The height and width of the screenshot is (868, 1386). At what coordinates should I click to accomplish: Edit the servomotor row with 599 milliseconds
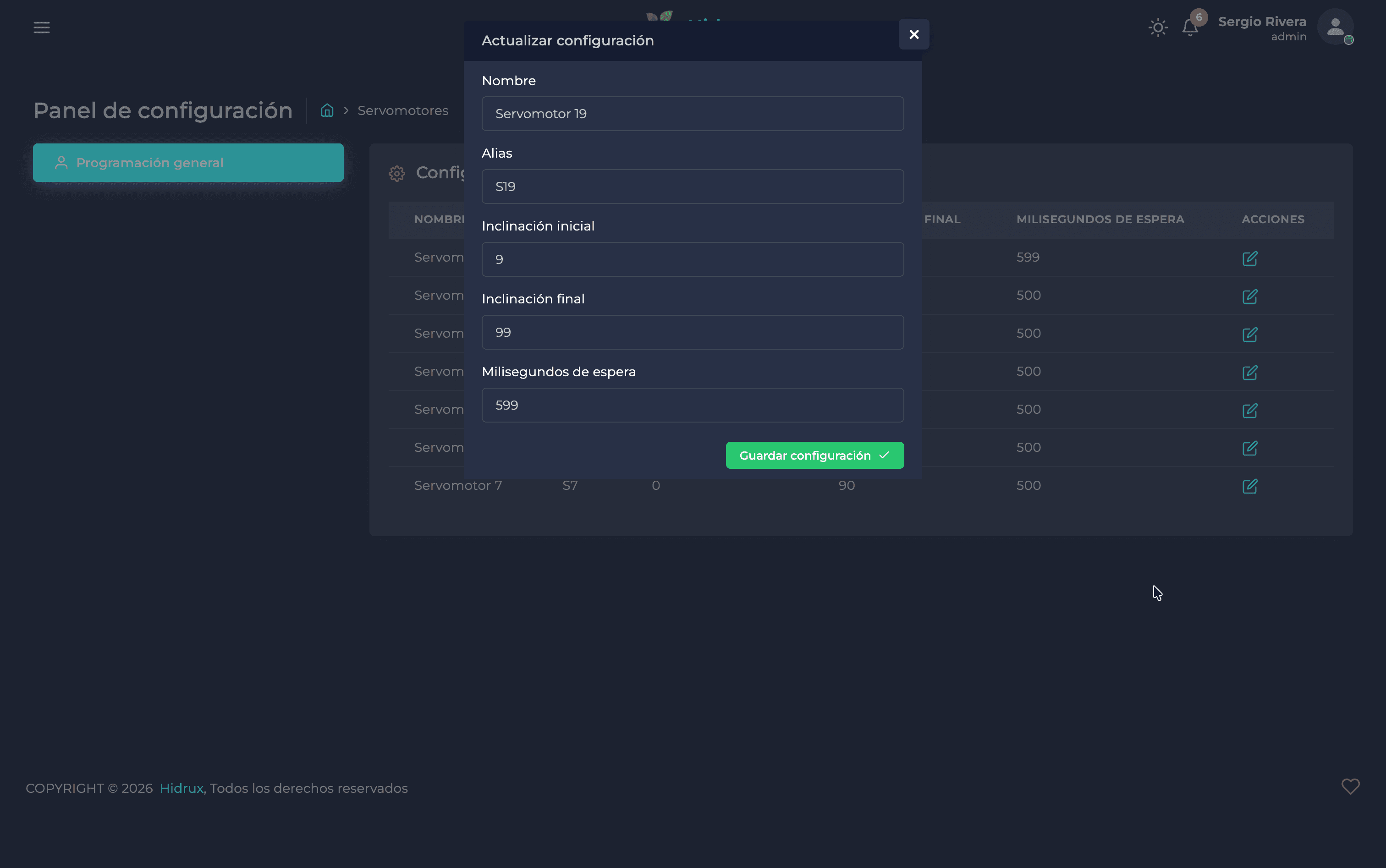click(1249, 258)
